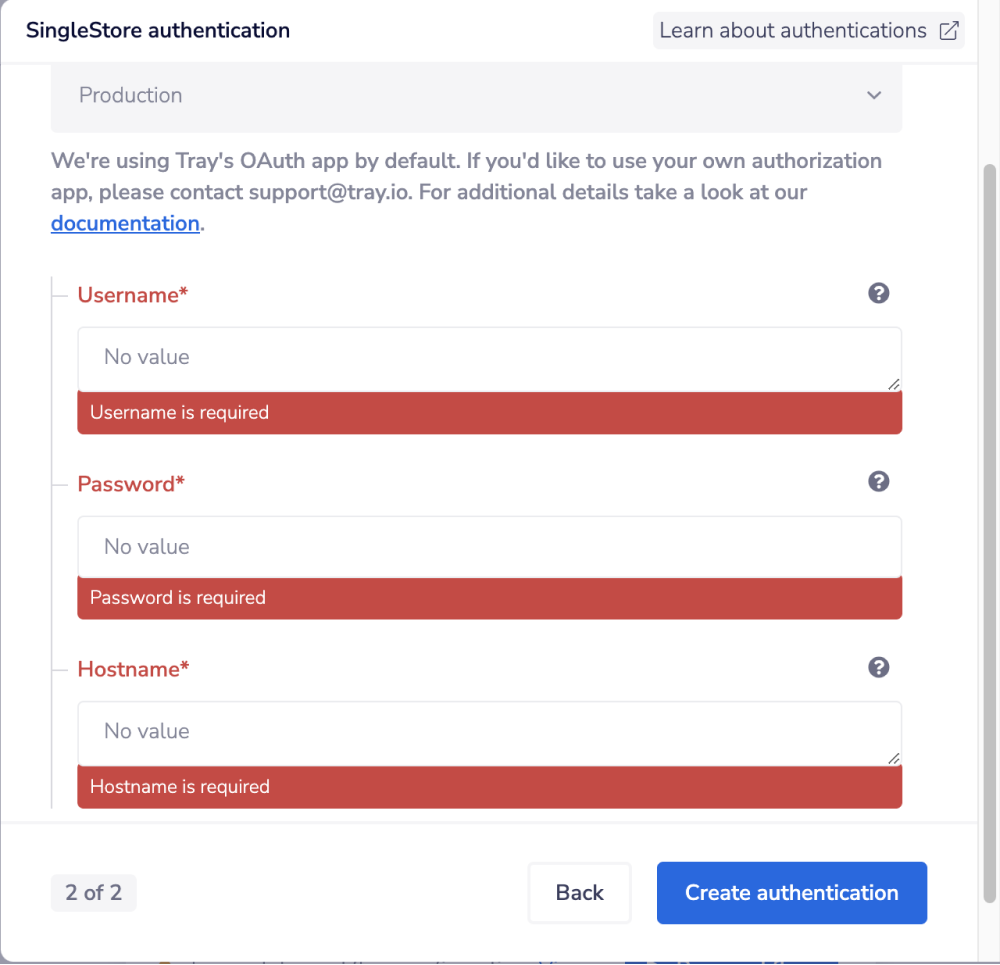The width and height of the screenshot is (1000, 965).
Task: Open the documentation hyperlink
Action: click(124, 222)
